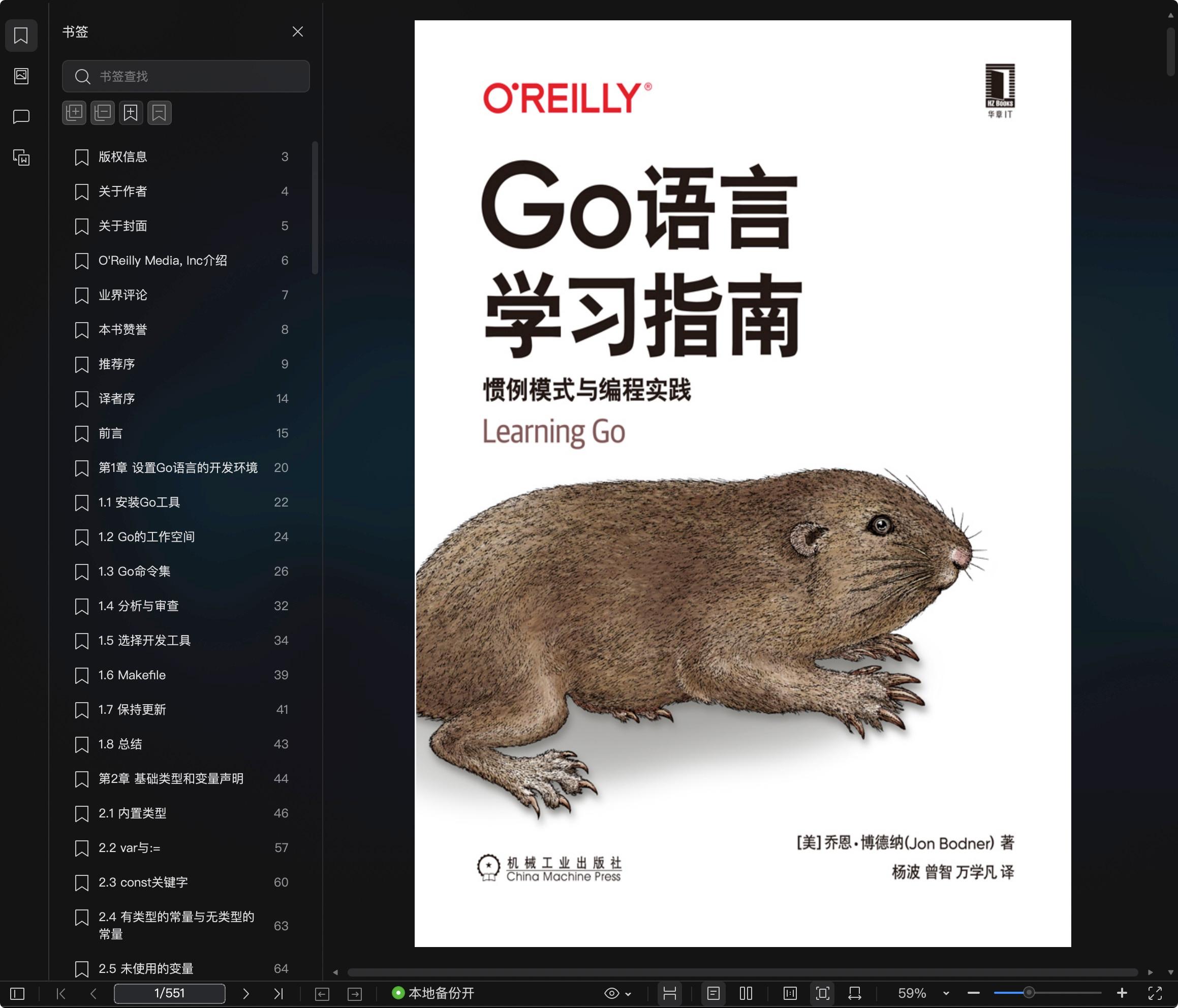Image resolution: width=1178 pixels, height=1008 pixels.
Task: Open O'Reilly Media, Inc介绍 bookmark
Action: click(x=182, y=261)
